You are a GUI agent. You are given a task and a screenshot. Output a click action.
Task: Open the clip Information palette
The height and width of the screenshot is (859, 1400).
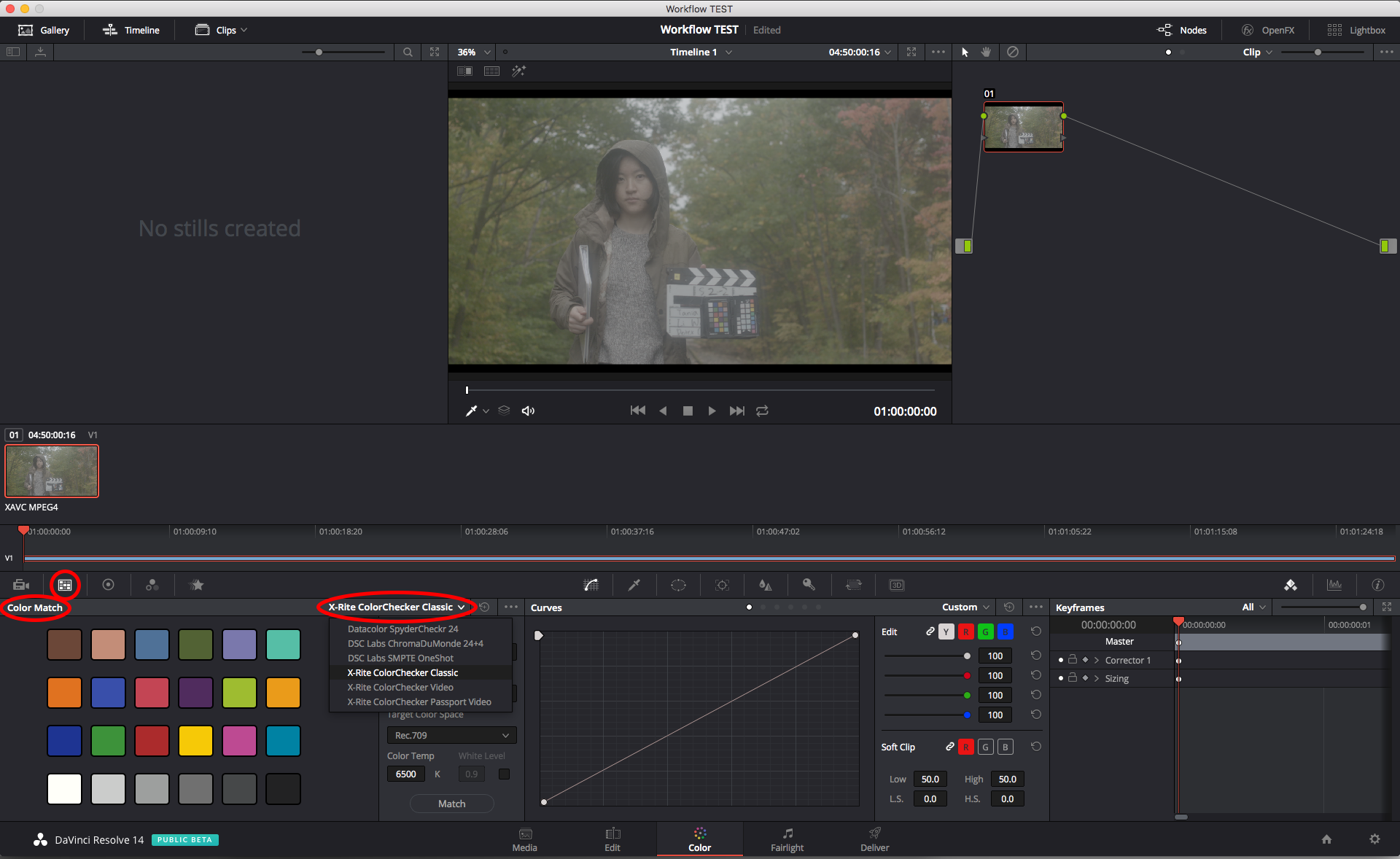click(1378, 585)
